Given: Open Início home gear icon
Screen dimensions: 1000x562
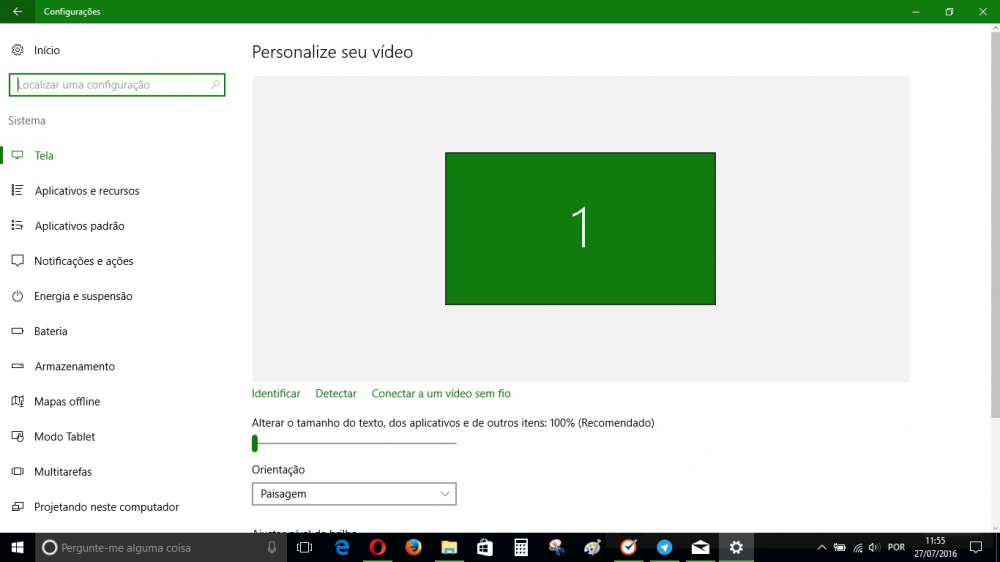Looking at the screenshot, I should 17,50.
